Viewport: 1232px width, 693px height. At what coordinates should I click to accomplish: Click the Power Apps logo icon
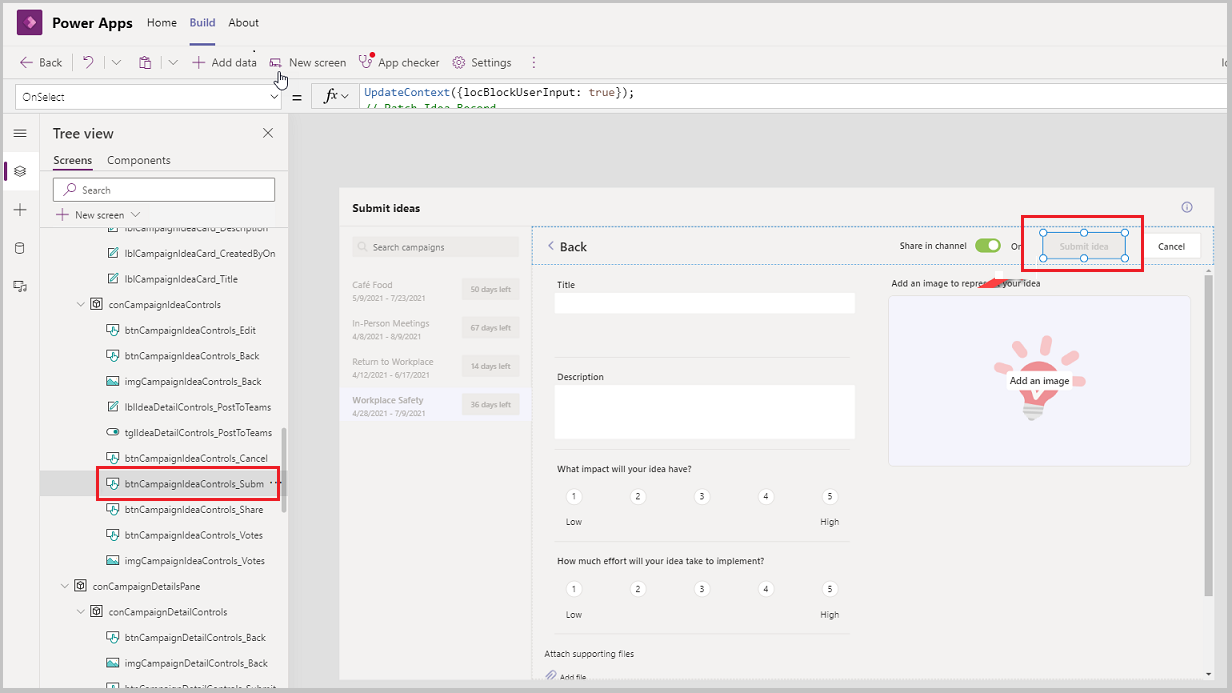tap(29, 23)
